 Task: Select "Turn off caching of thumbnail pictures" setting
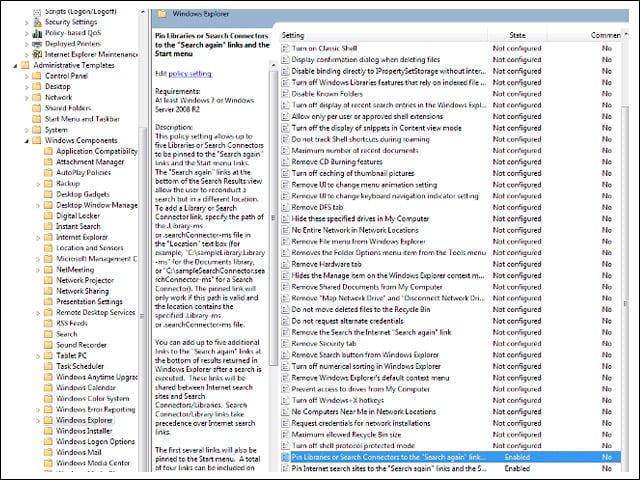tap(353, 173)
